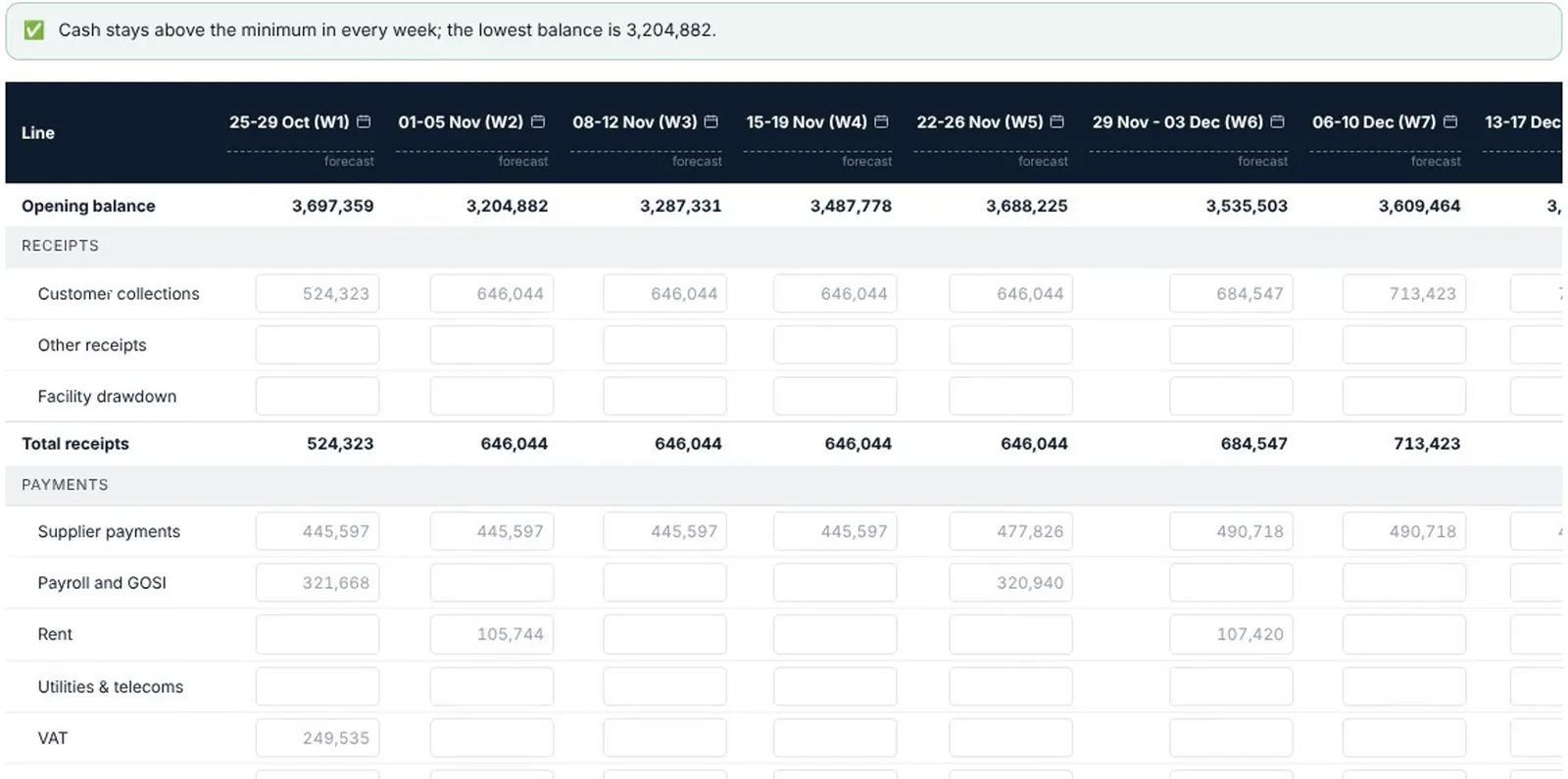Image resolution: width=1568 pixels, height=779 pixels.
Task: Click the calendar icon beside 15-19 Nov (W4)
Action: pos(881,122)
